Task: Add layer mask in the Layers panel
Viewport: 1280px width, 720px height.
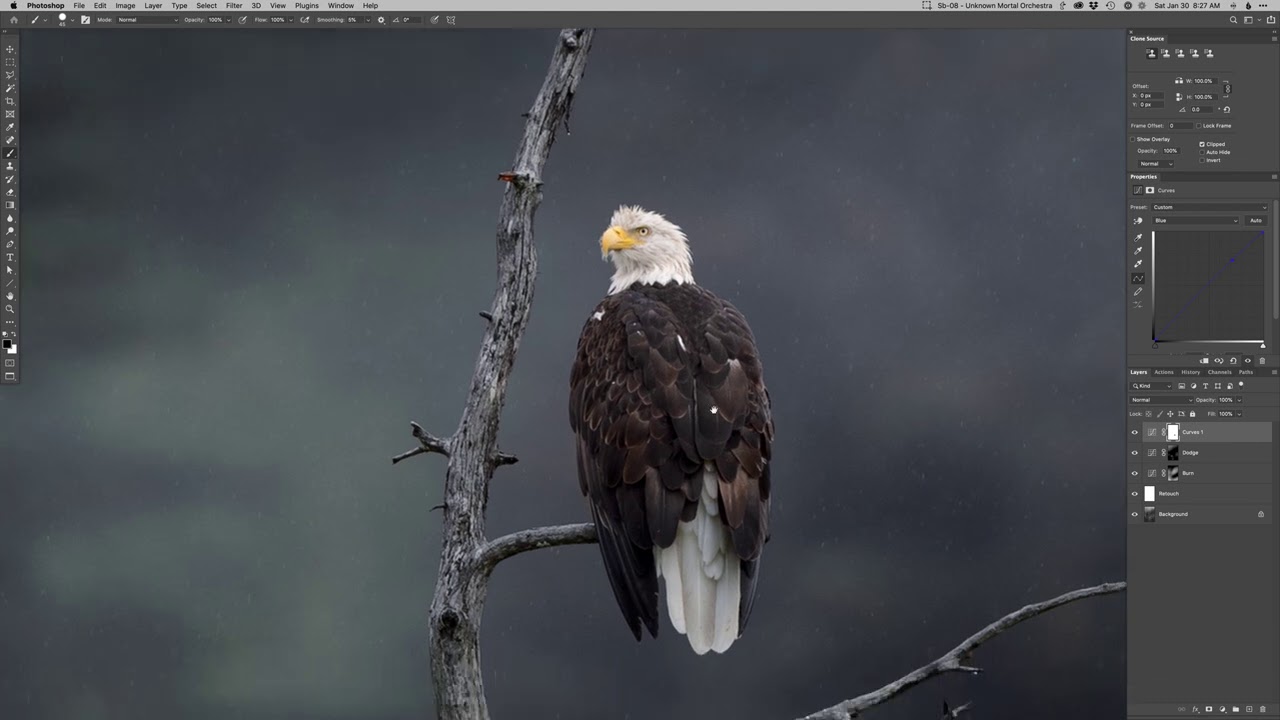Action: click(x=1209, y=709)
